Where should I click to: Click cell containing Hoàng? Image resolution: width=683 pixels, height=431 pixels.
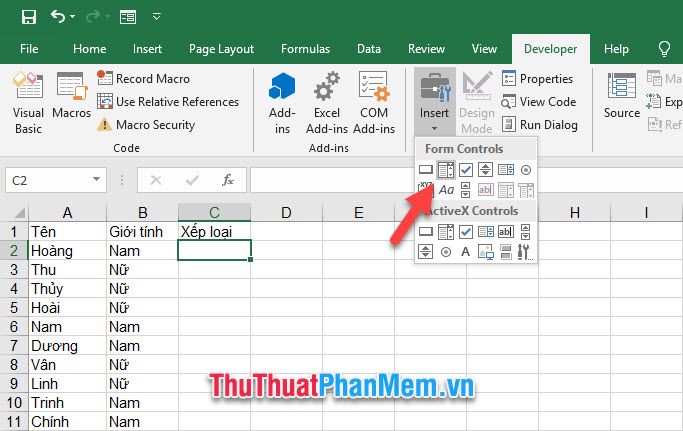coord(67,251)
